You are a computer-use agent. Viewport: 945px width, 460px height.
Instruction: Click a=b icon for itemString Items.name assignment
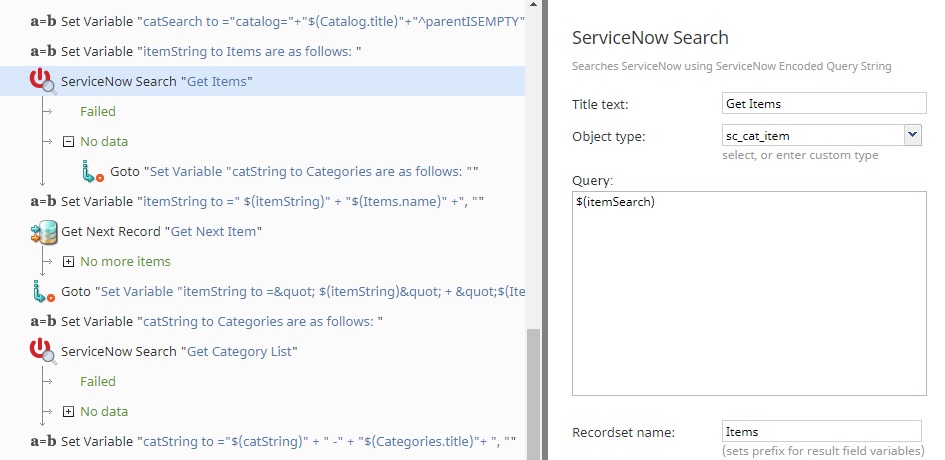[x=43, y=201]
